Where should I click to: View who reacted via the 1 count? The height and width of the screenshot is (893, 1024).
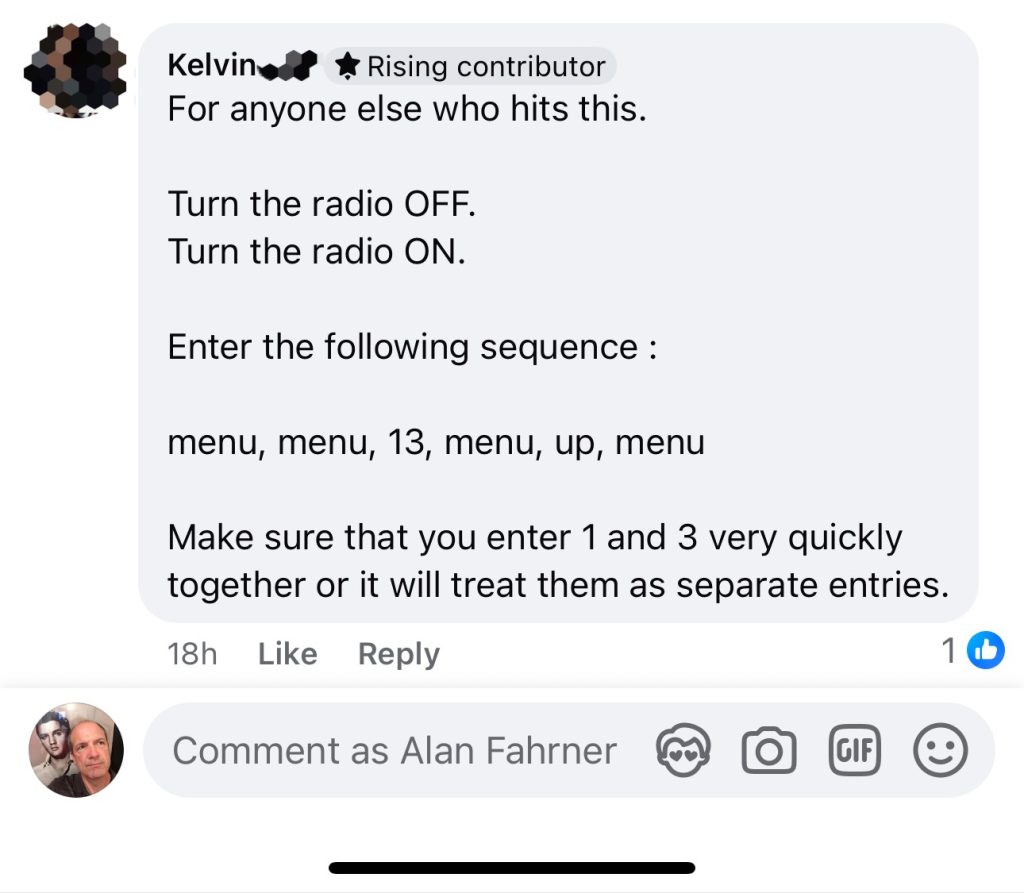(949, 652)
